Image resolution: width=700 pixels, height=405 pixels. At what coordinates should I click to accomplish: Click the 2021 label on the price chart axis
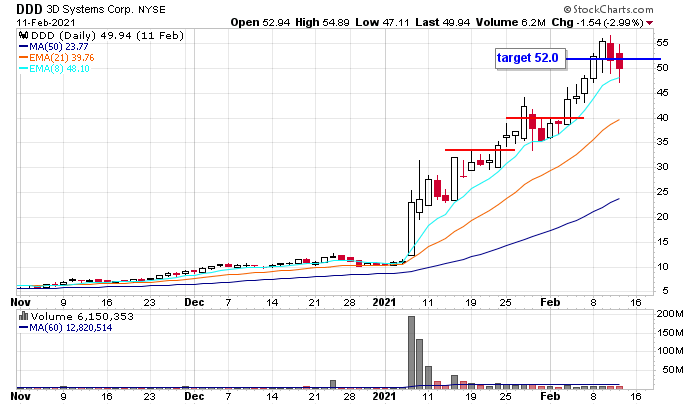(384, 302)
